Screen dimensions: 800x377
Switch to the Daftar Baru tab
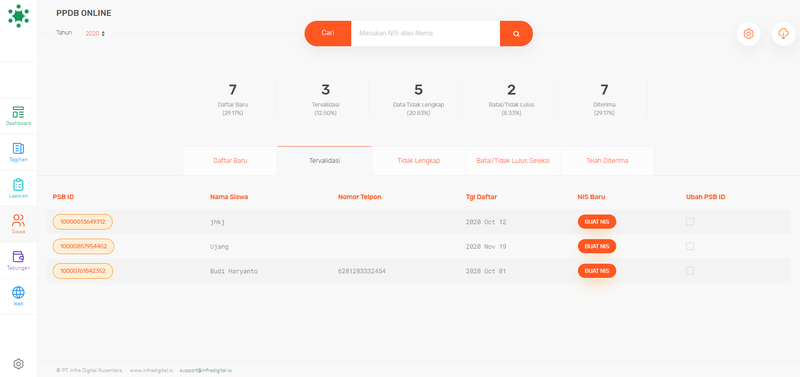coord(230,161)
